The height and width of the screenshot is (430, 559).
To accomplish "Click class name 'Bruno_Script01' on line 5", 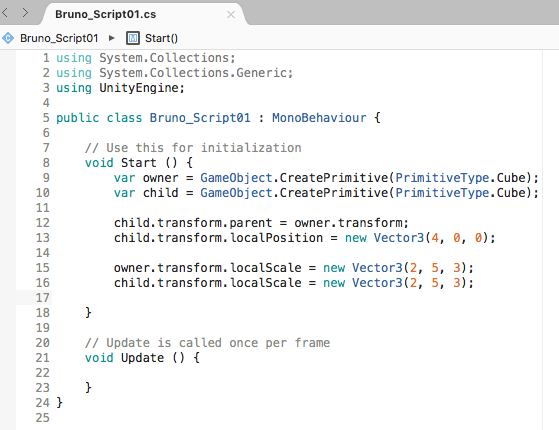I will pyautogui.click(x=200, y=118).
